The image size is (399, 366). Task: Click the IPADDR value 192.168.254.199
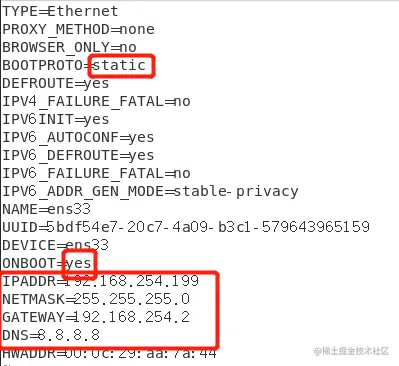(x=132, y=281)
